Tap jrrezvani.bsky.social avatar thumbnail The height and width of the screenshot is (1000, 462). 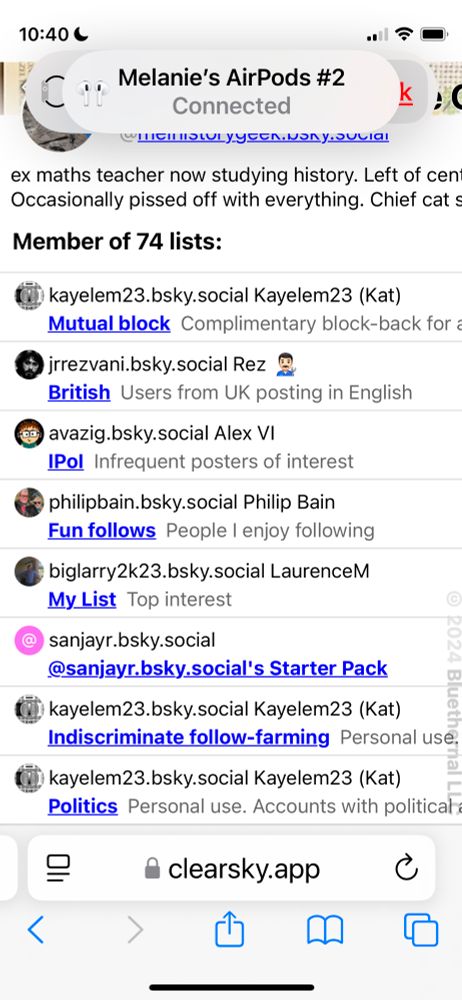29,365
